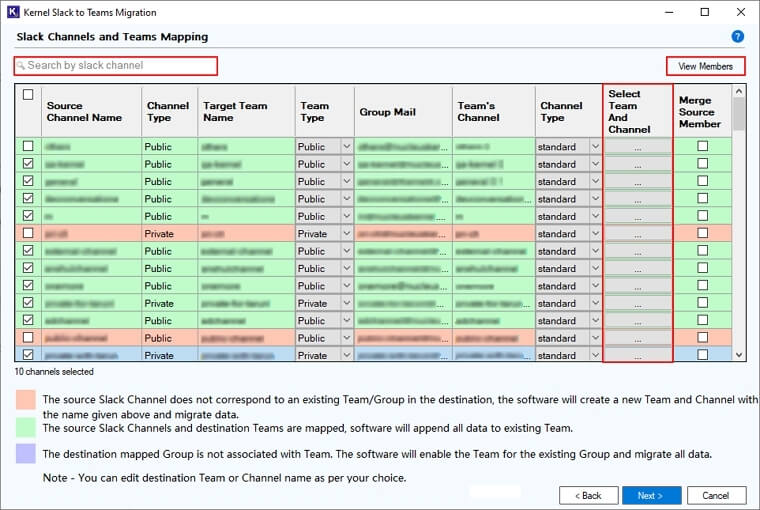Click the table scrollbar down arrow
The image size is (760, 510).
pos(739,355)
